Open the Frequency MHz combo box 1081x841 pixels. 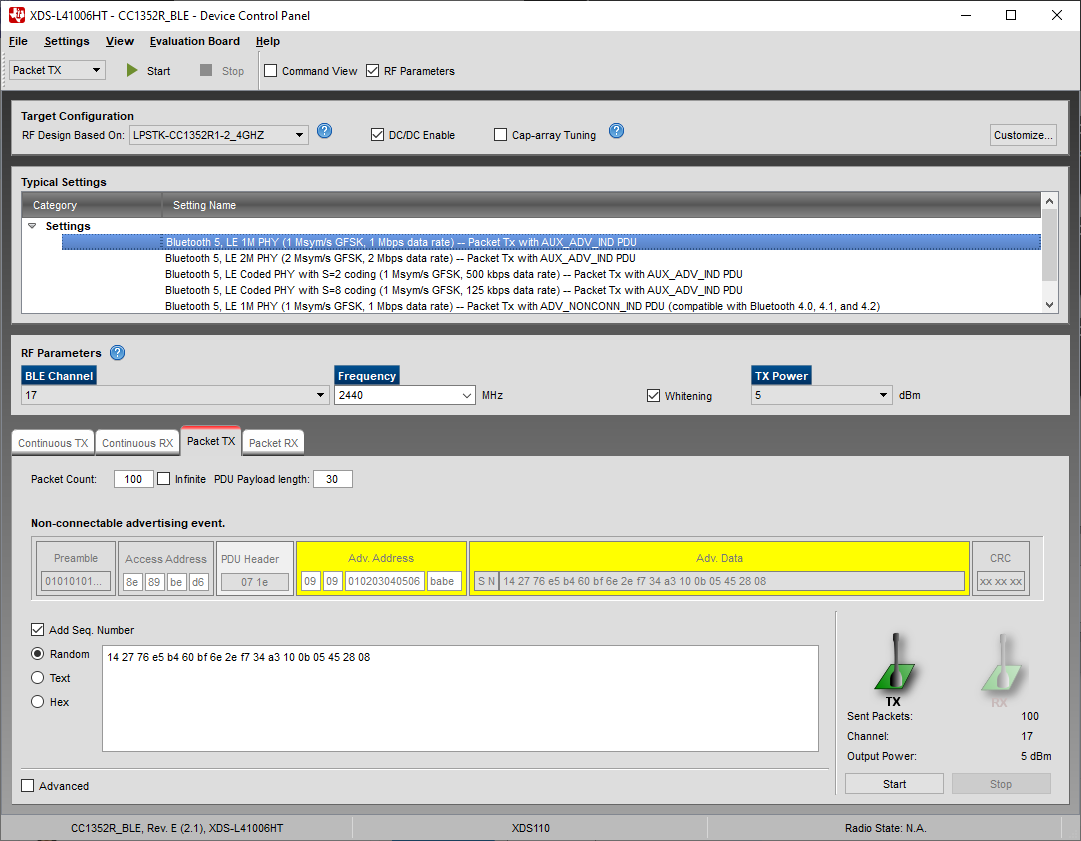[x=405, y=395]
